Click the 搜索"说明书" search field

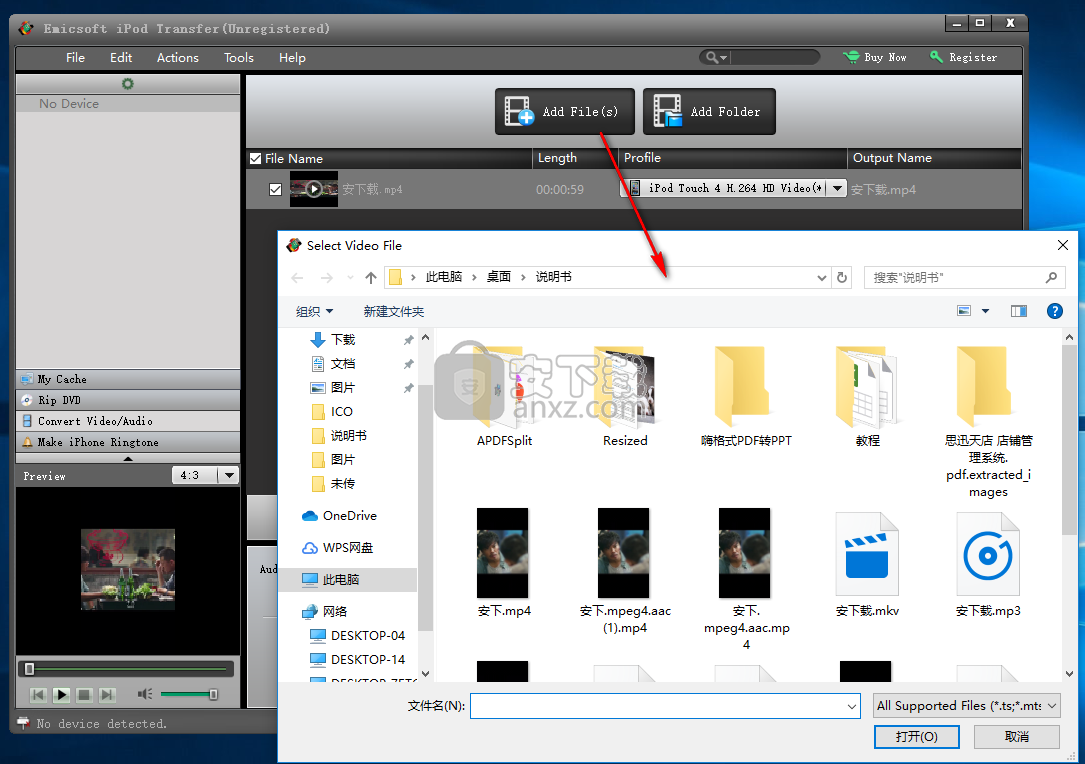(965, 278)
